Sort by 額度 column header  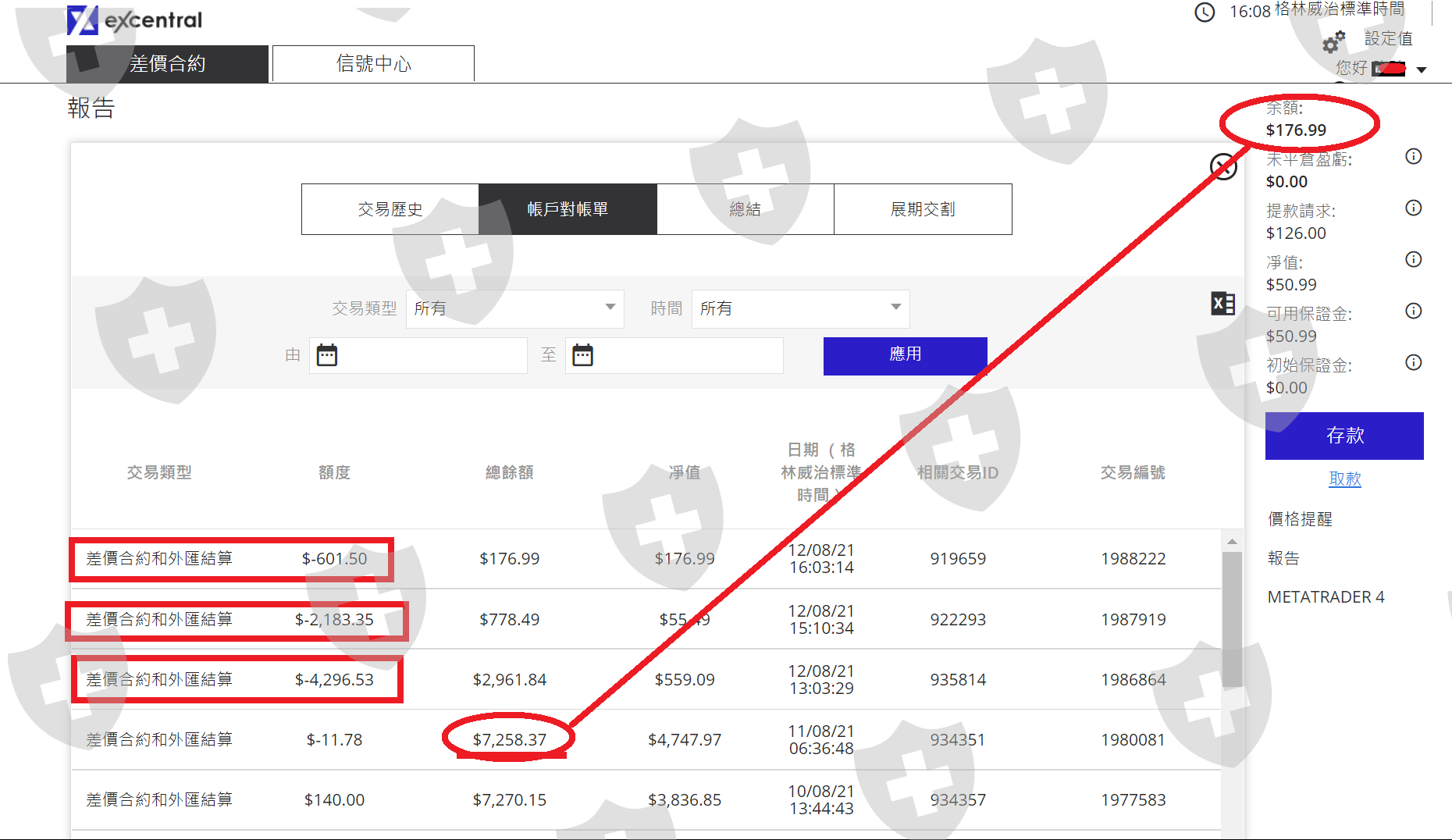point(334,472)
